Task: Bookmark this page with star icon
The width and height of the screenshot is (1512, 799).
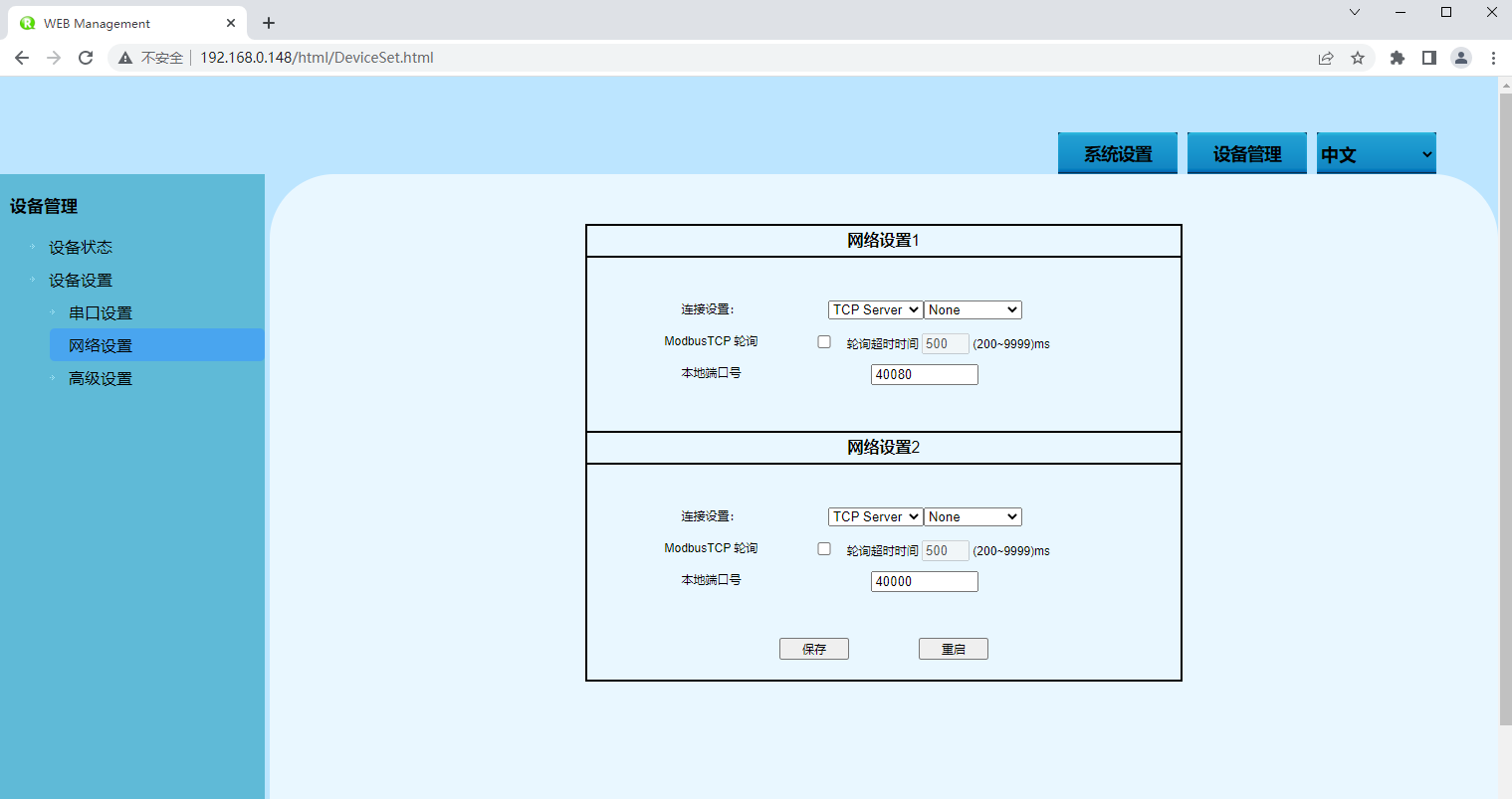Action: pyautogui.click(x=1358, y=58)
